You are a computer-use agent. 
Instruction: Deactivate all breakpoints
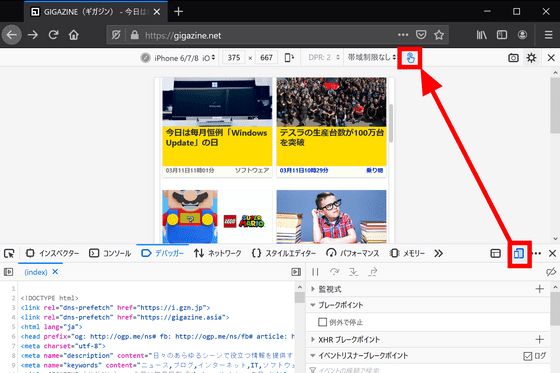551,272
